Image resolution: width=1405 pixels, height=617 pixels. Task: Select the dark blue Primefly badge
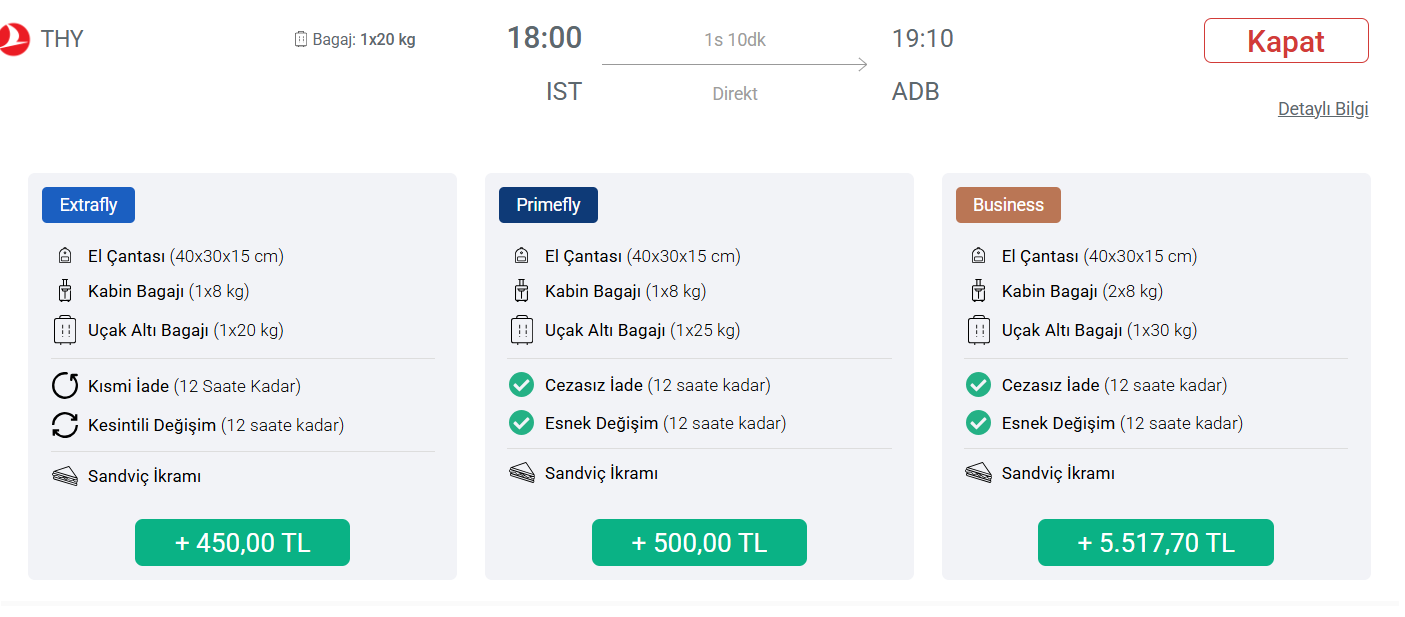(548, 205)
